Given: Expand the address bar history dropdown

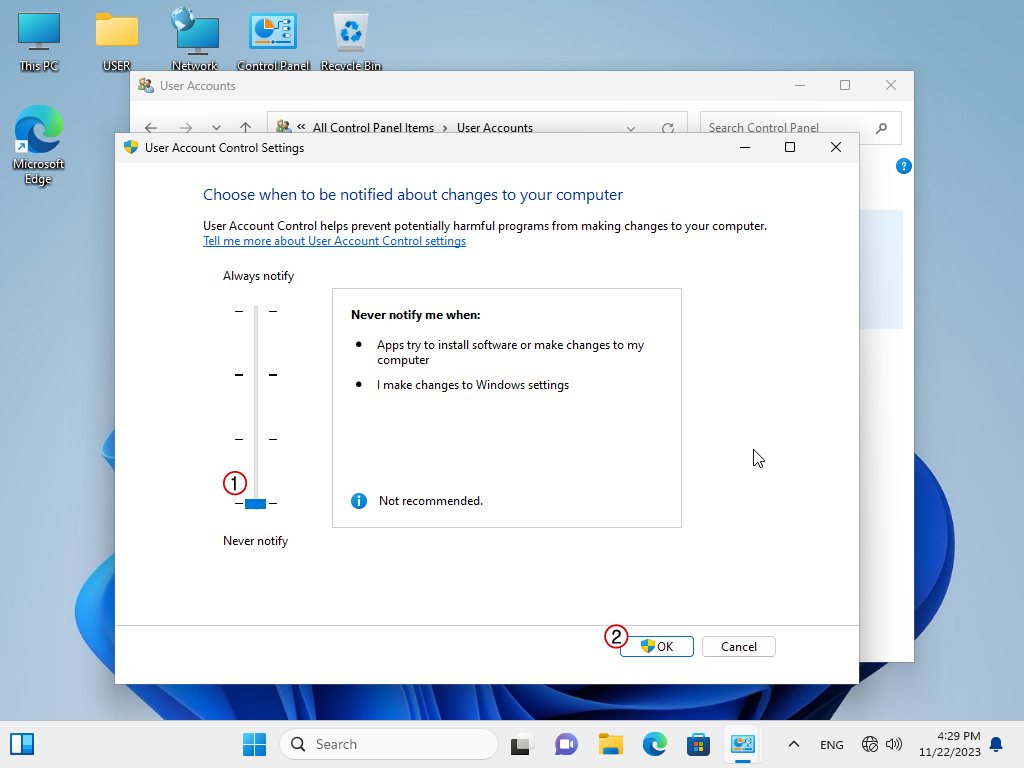Looking at the screenshot, I should (x=631, y=128).
